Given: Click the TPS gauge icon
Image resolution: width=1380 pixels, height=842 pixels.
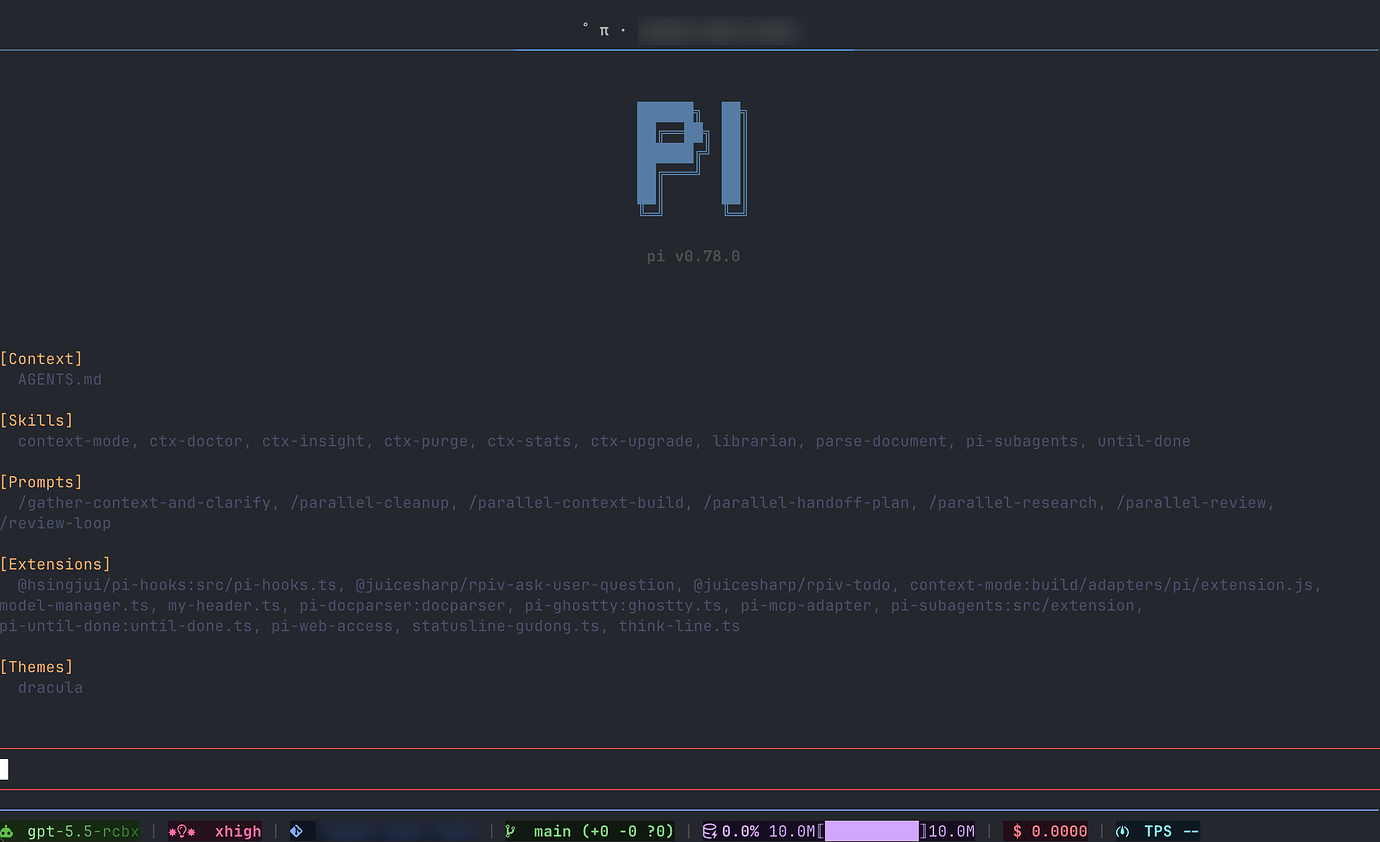Looking at the screenshot, I should [x=1122, y=831].
